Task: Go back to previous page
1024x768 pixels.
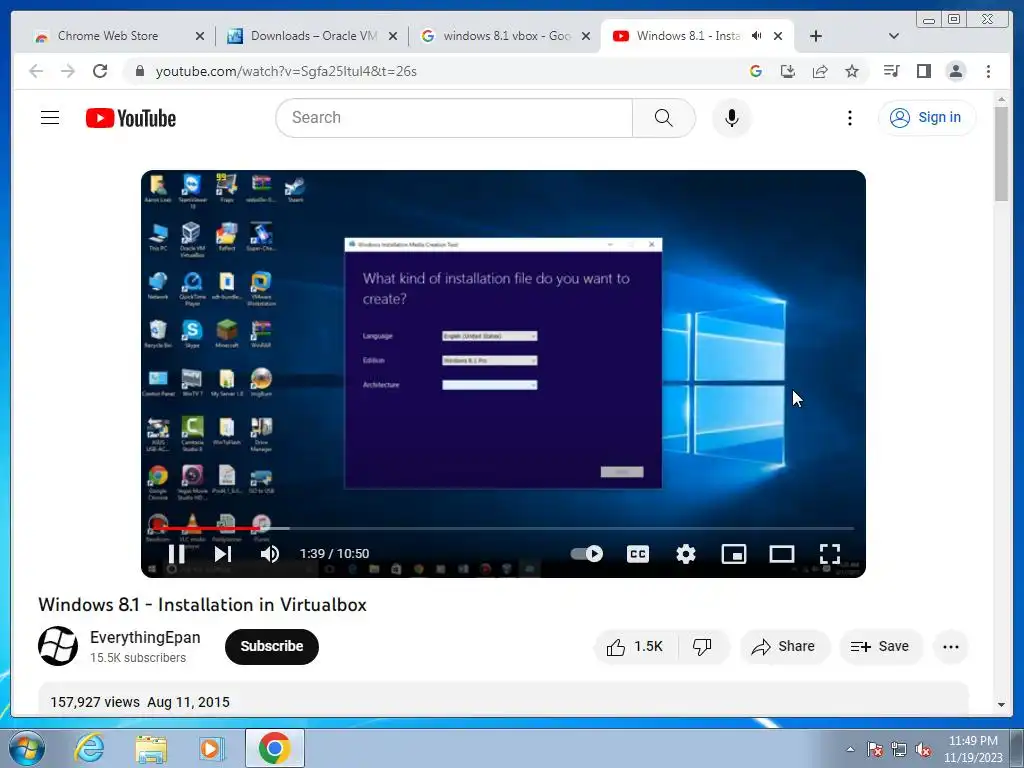Action: pos(36,71)
